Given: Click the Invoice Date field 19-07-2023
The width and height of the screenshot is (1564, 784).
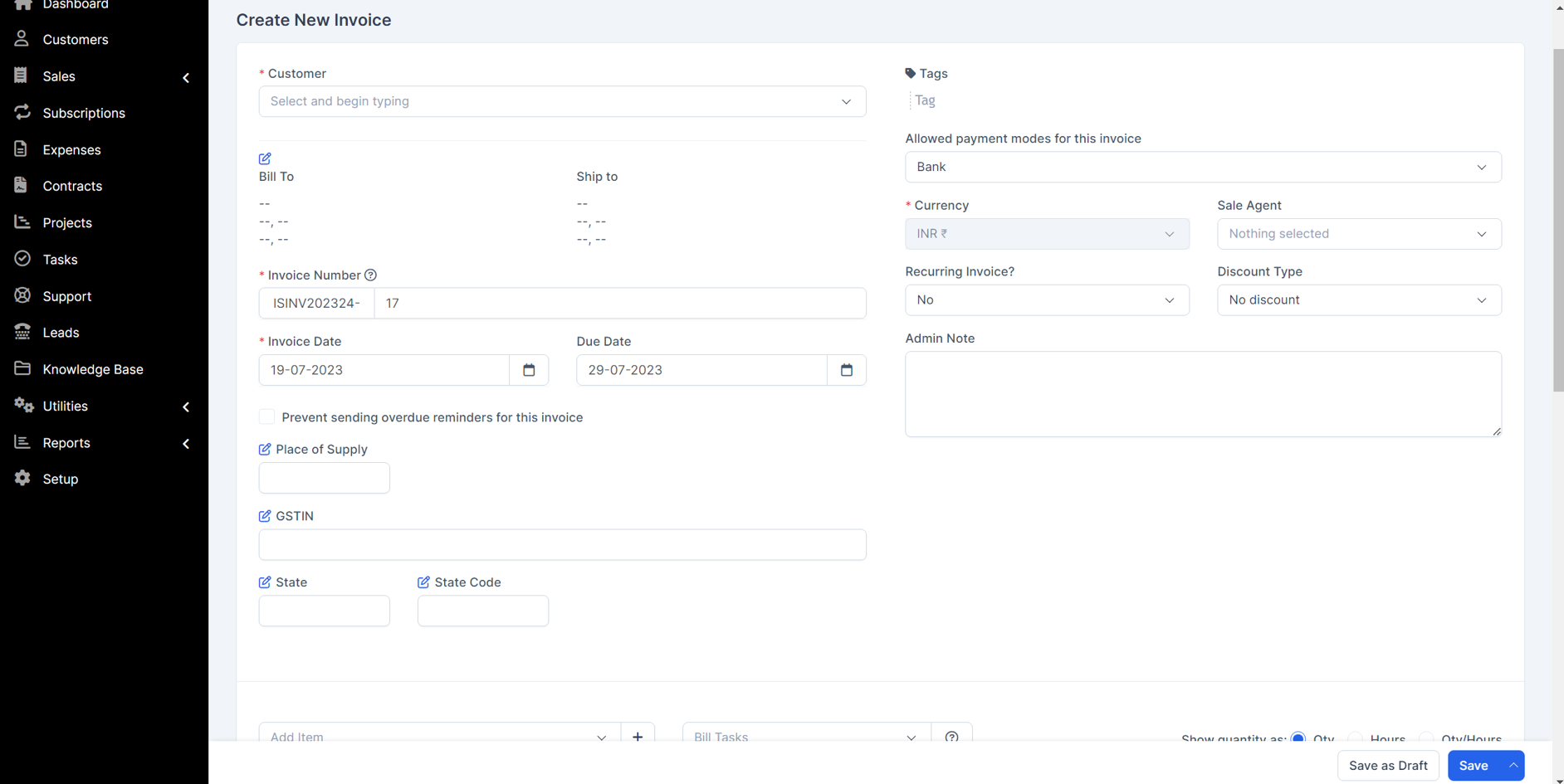Looking at the screenshot, I should [384, 370].
